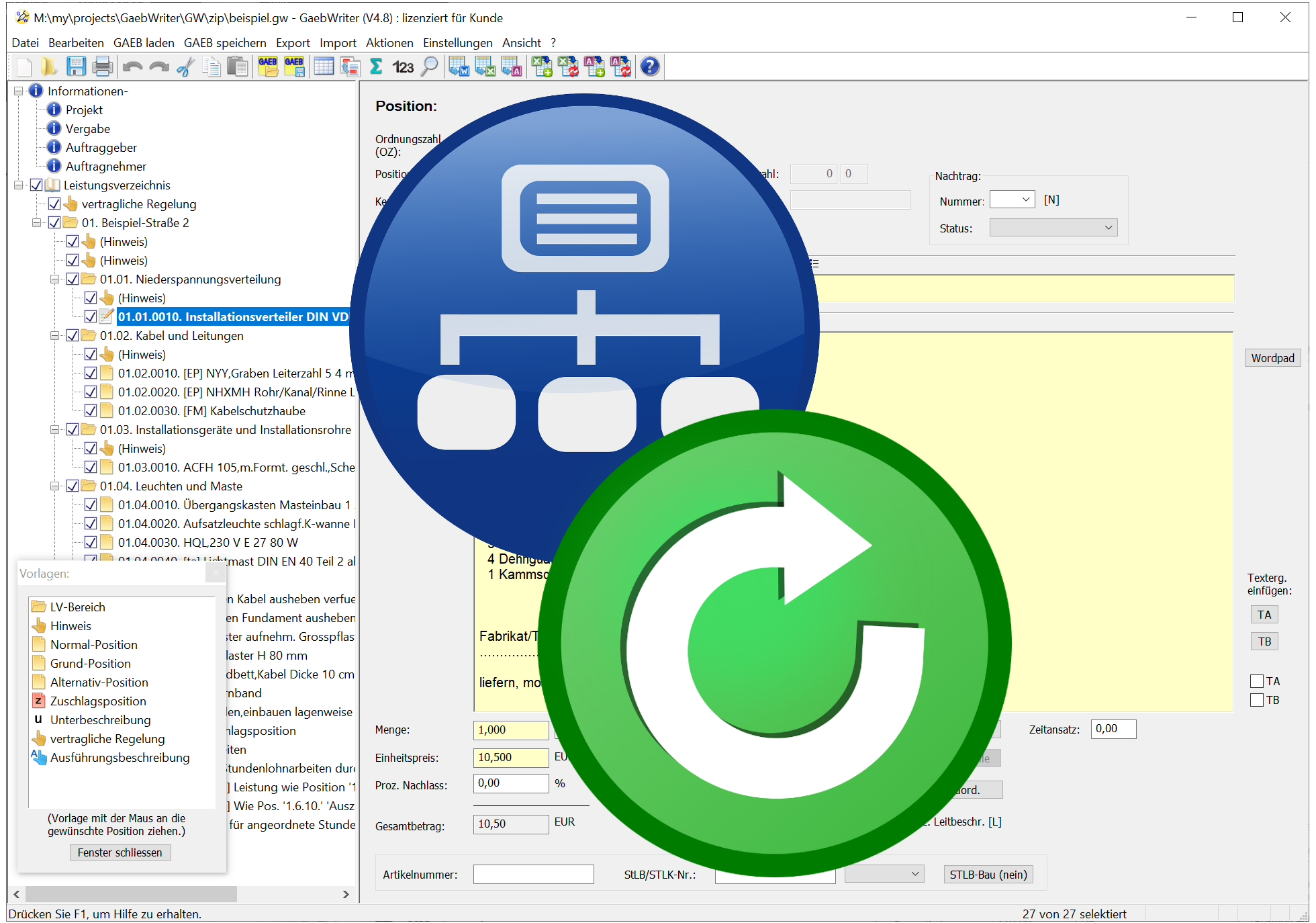This screenshot has width=1316, height=923.
Task: Load a GAEB file via the GAEB folder icon
Action: 268,67
